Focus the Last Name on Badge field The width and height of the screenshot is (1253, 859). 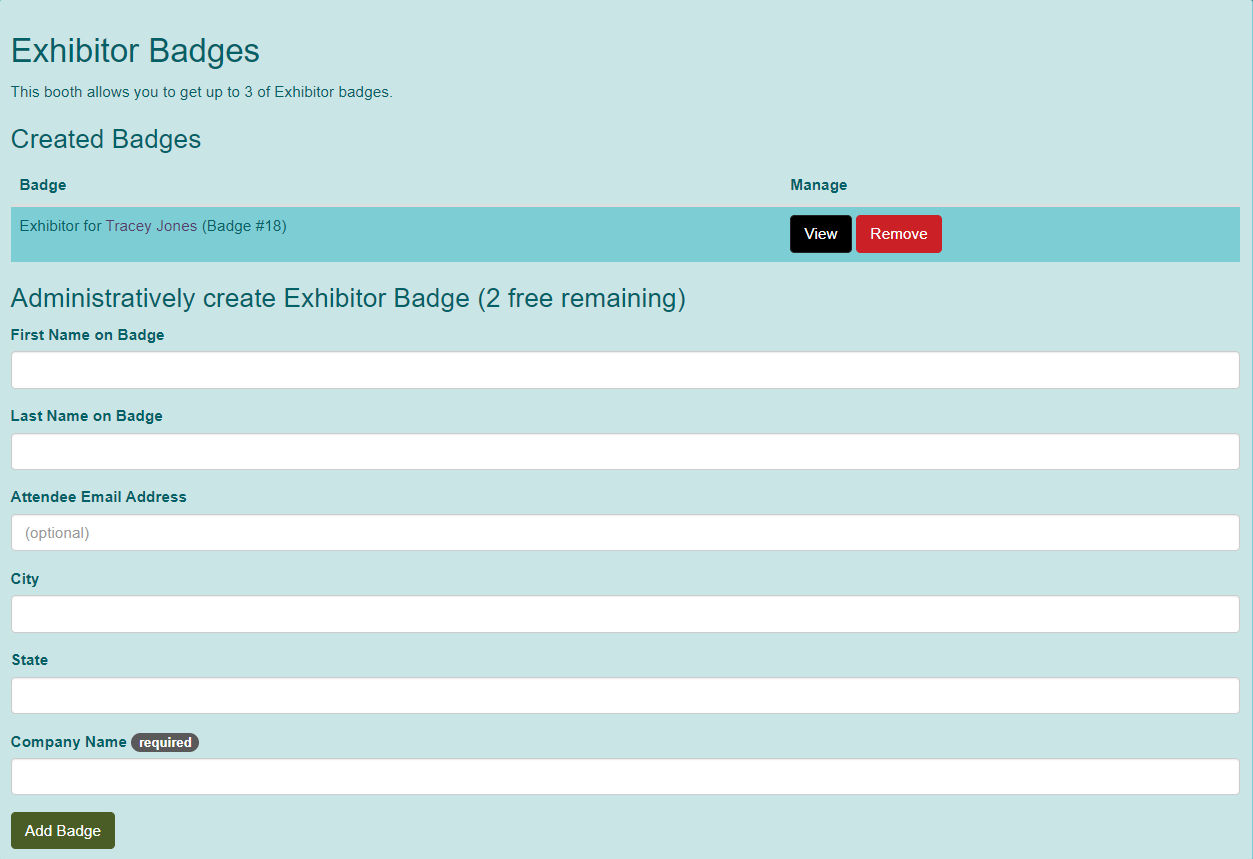click(625, 451)
